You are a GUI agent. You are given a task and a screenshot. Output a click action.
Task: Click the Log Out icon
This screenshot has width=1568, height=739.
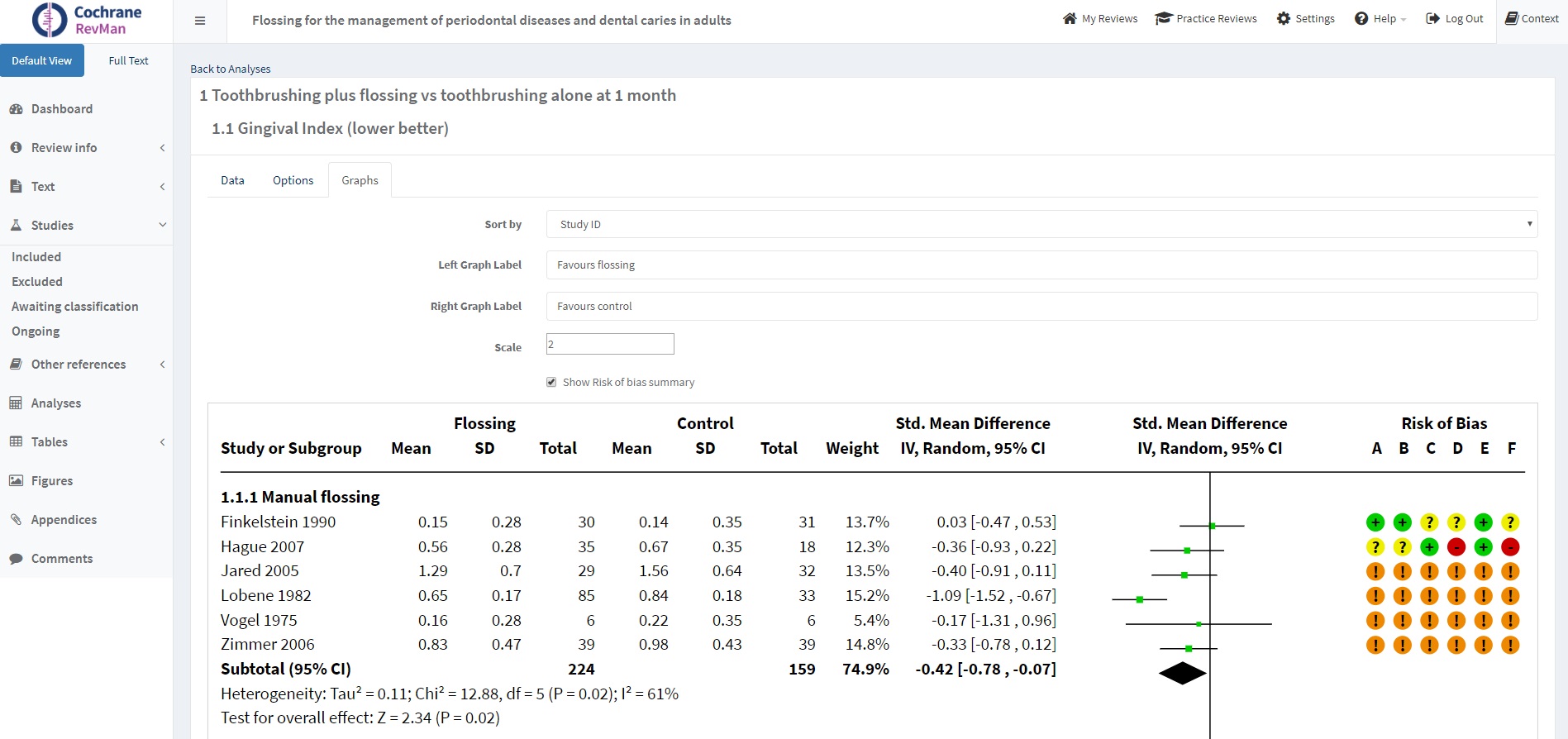coord(1432,19)
